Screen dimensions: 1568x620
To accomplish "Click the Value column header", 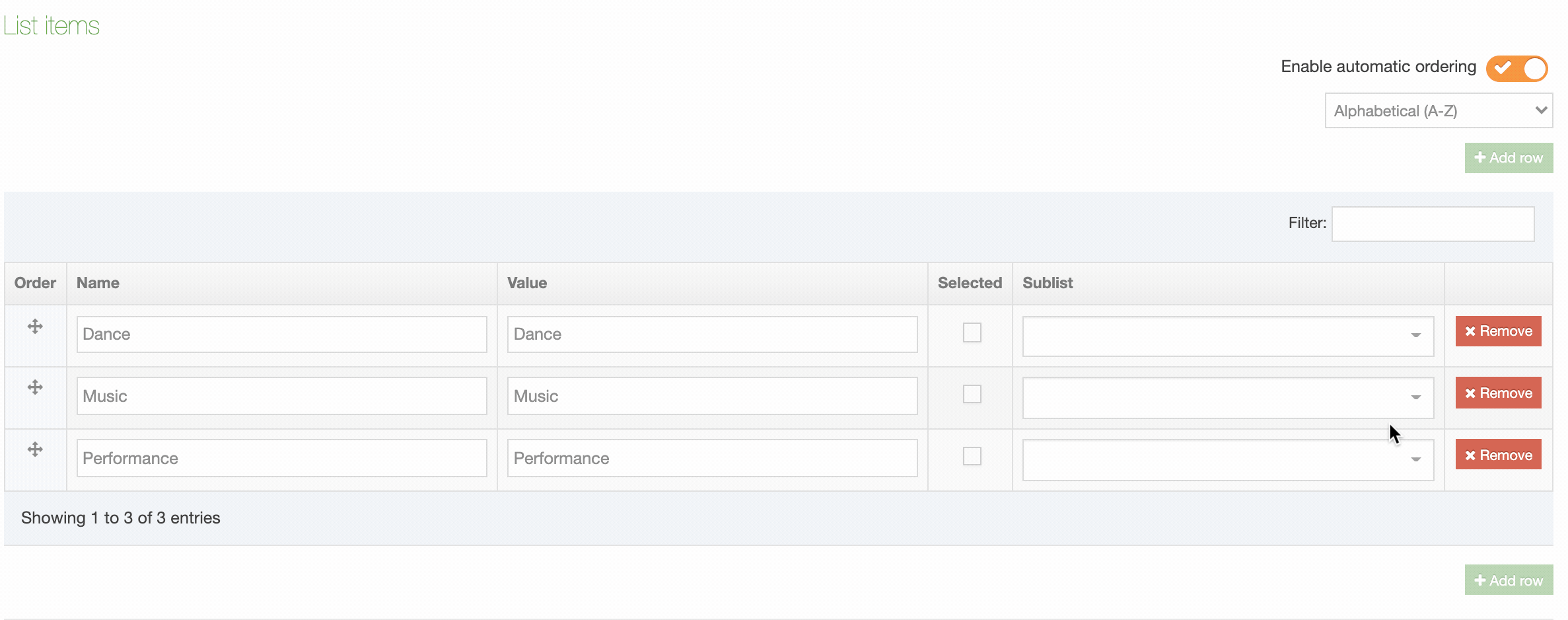I will tap(526, 283).
